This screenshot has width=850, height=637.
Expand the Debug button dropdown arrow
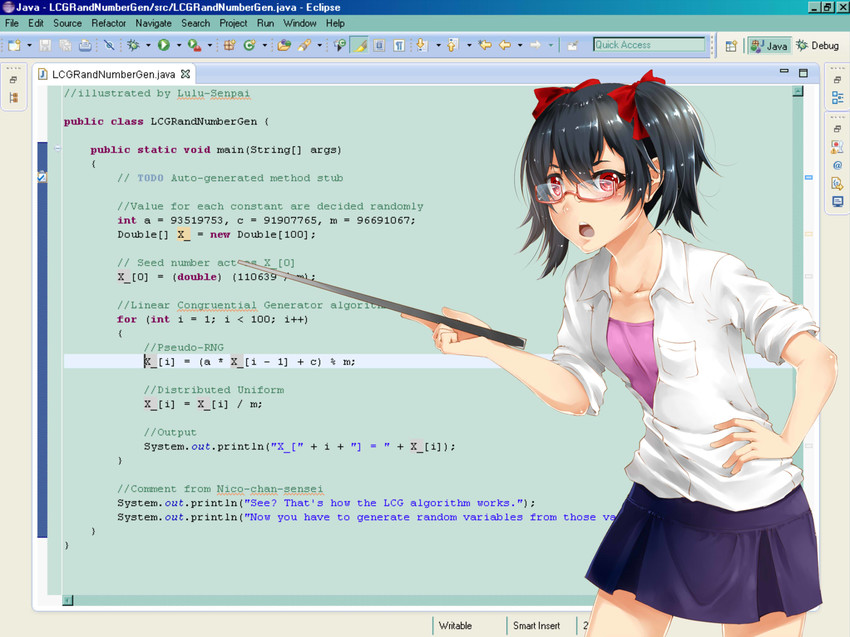pyautogui.click(x=148, y=45)
